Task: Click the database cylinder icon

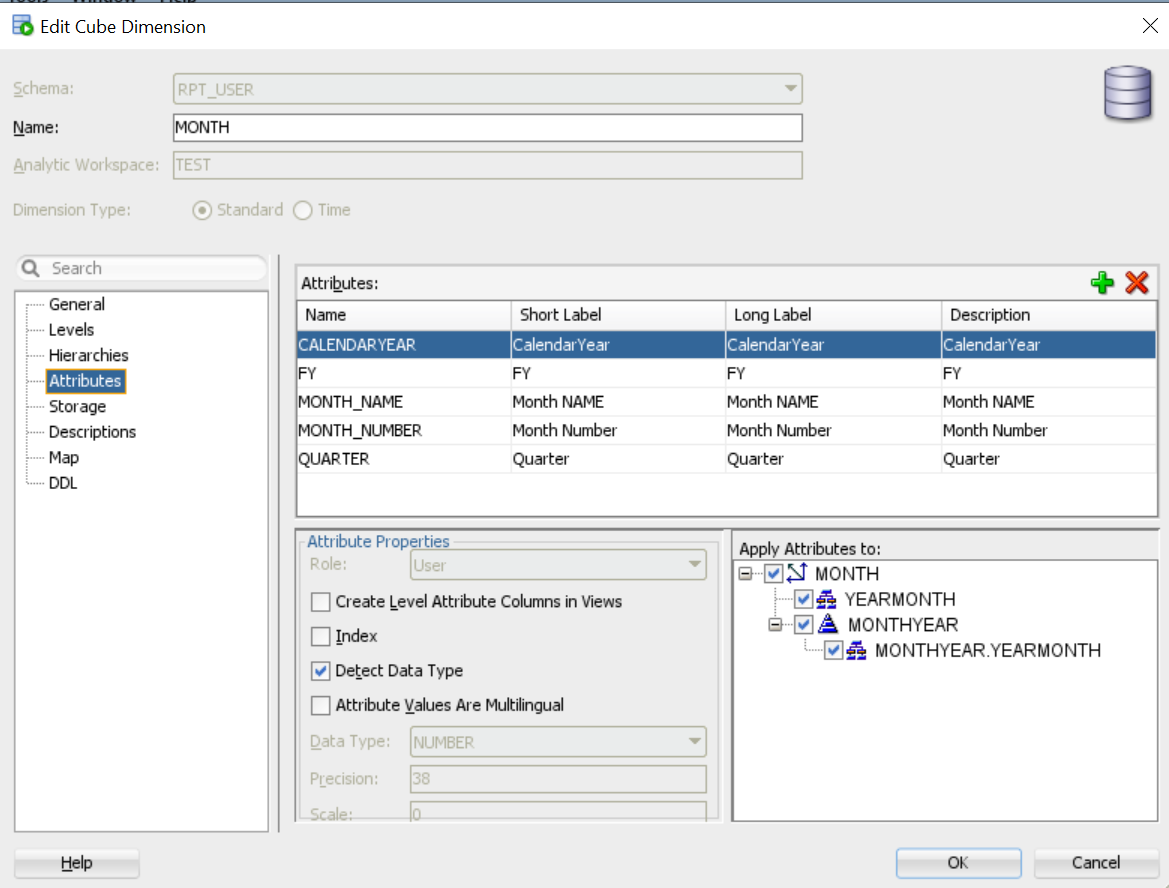Action: pyautogui.click(x=1127, y=94)
